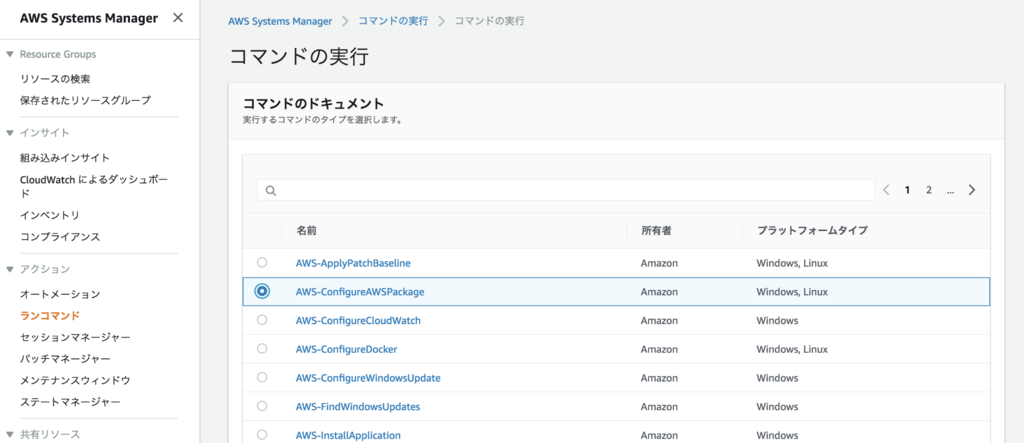Click Windows, Linux in AWS-ApplyPatchBaseline row
This screenshot has height=443, width=1024.
pyautogui.click(x=792, y=263)
